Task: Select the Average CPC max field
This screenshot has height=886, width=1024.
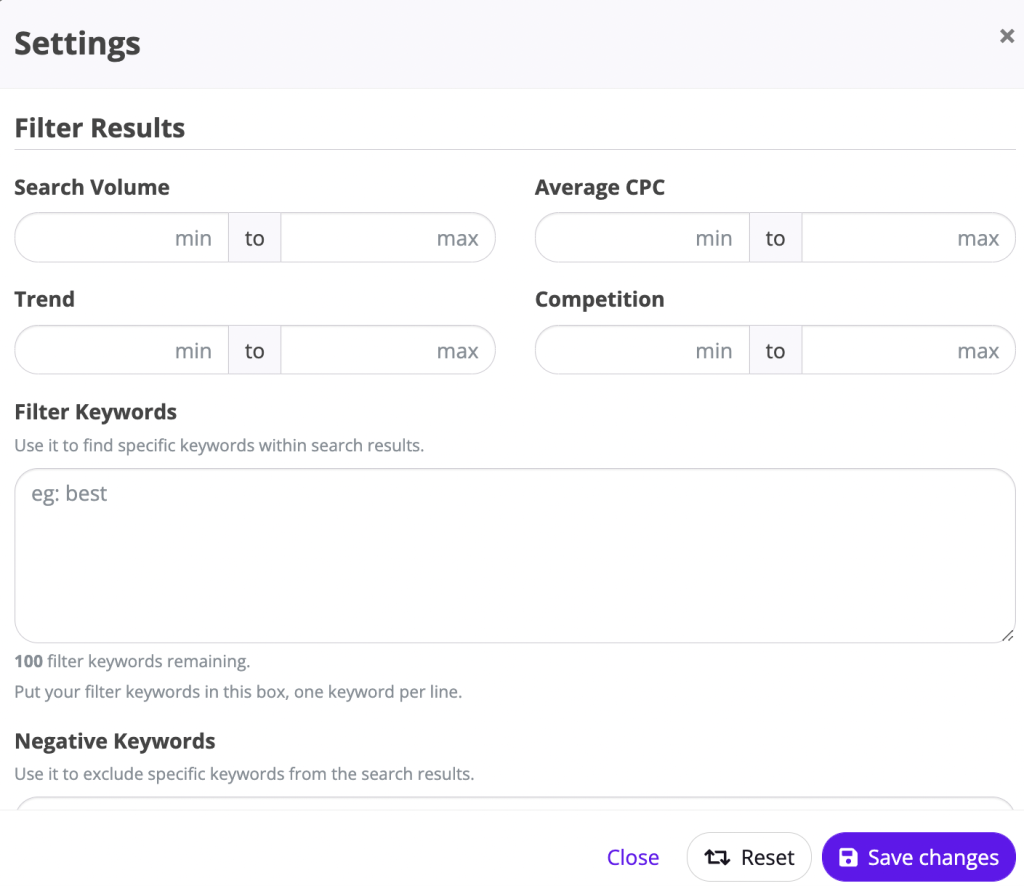Action: point(908,237)
